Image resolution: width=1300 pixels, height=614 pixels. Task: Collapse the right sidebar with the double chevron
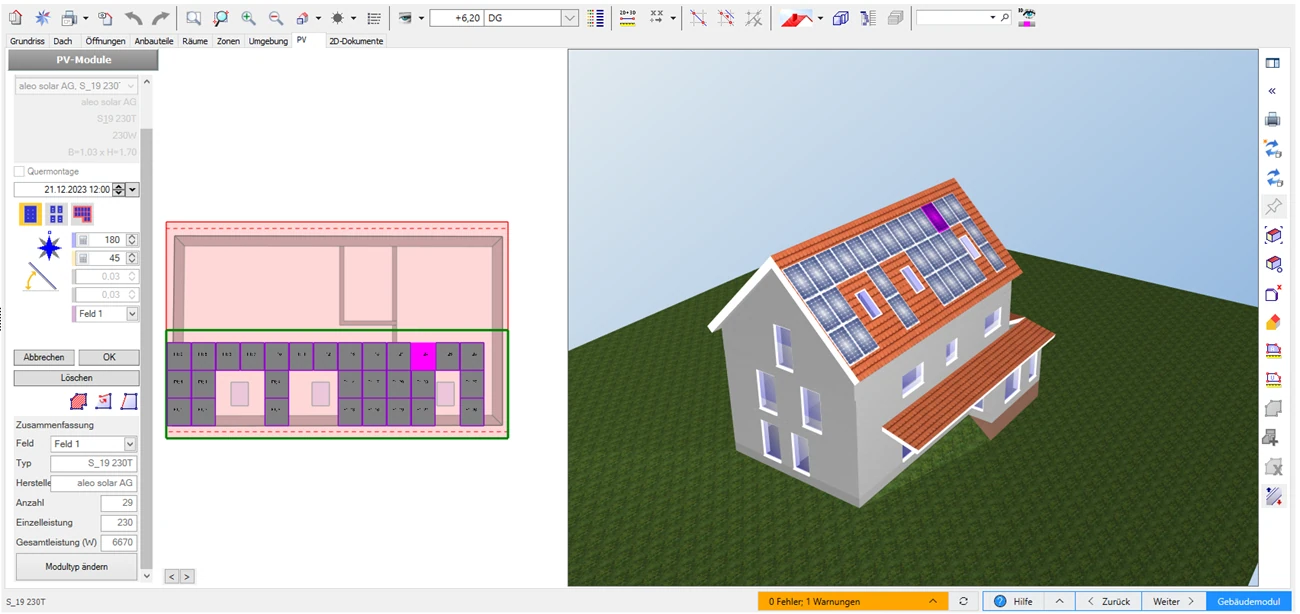click(x=1272, y=91)
